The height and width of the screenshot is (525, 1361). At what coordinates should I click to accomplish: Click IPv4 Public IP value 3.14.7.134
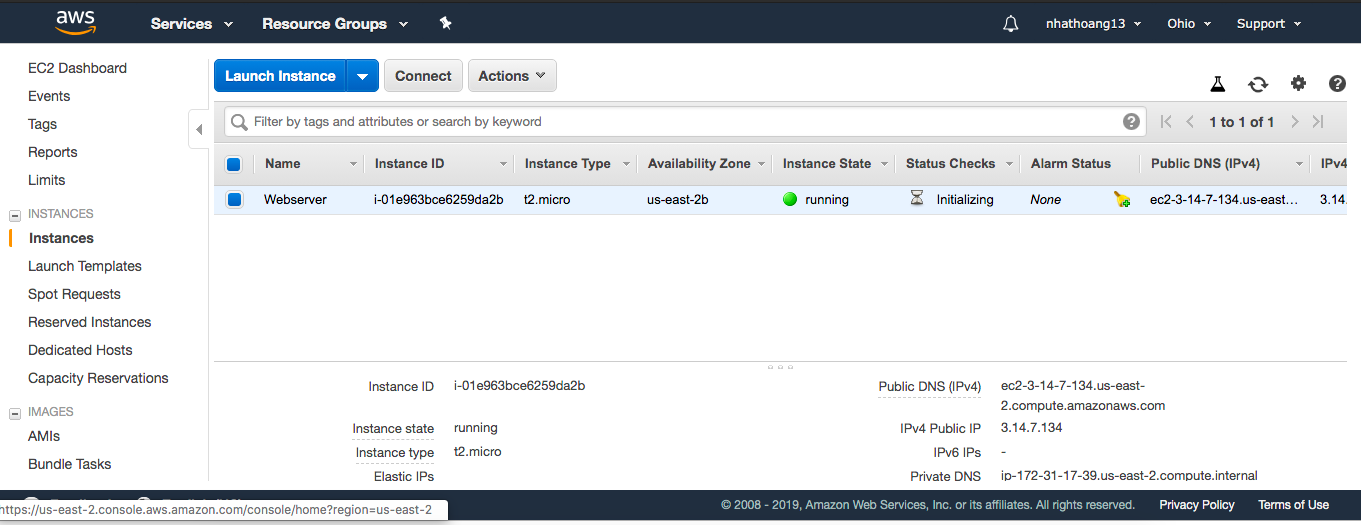click(1031, 428)
